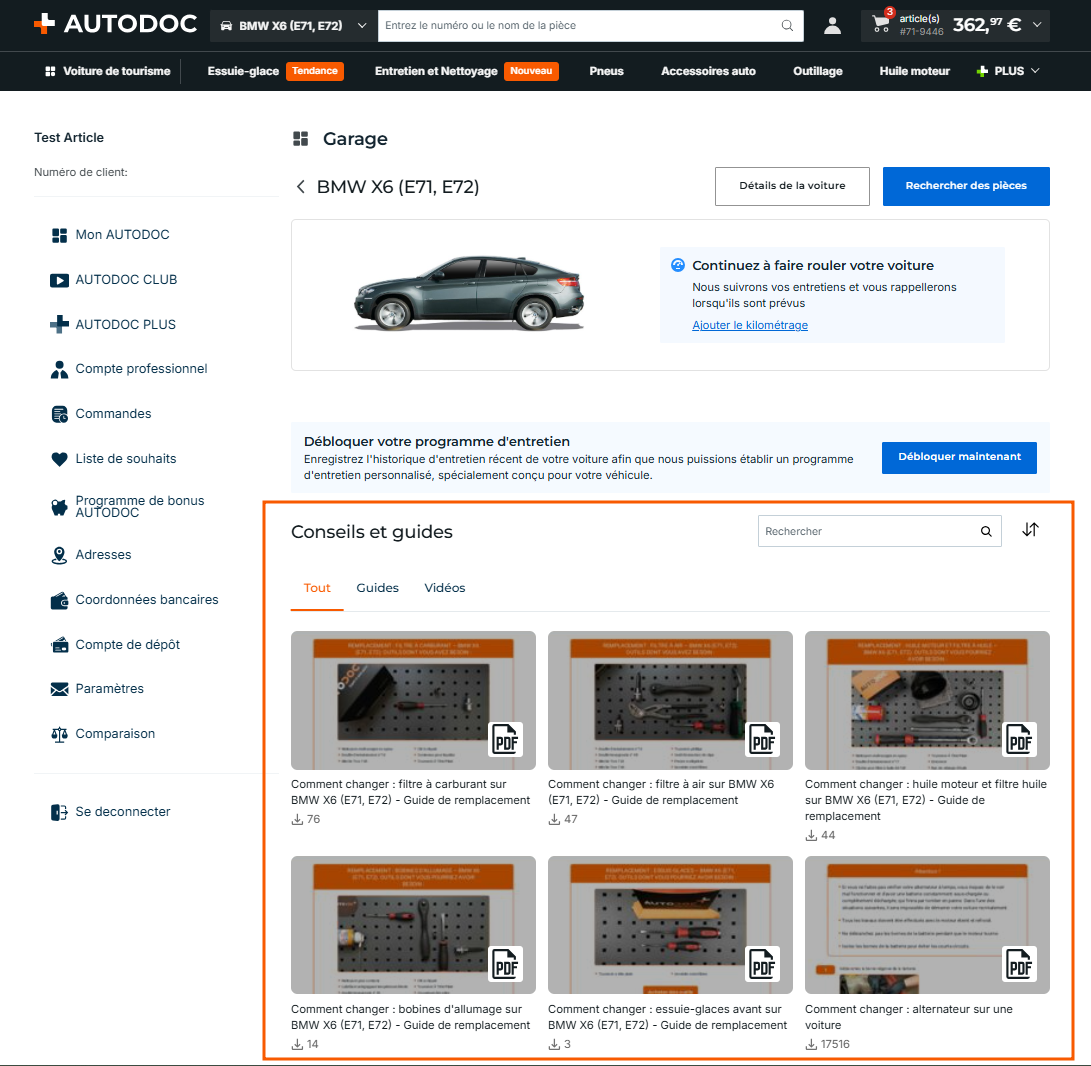This screenshot has height=1066, width=1091.
Task: Click the sort arrows icon in Conseils et guides
Action: [x=1030, y=530]
